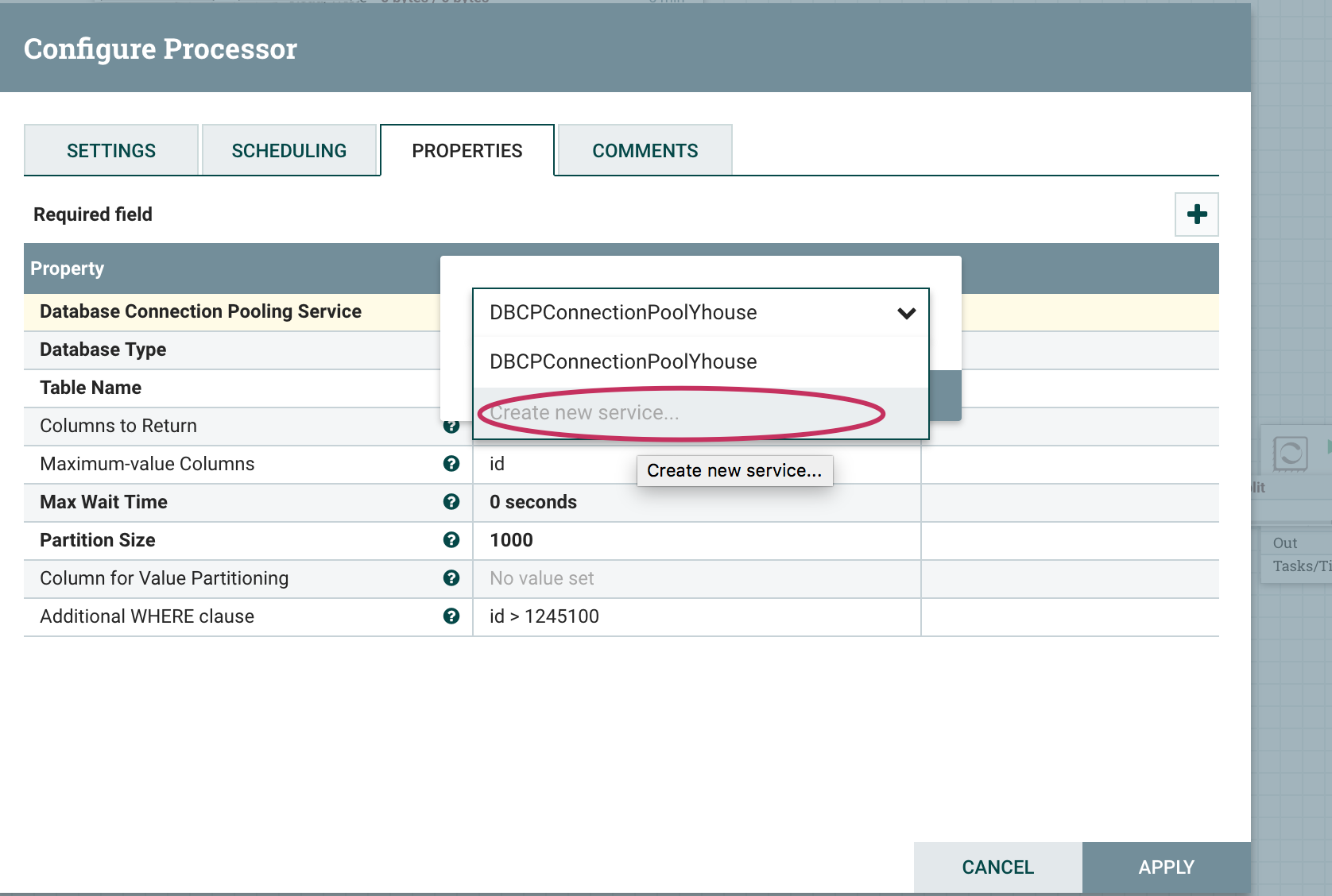
Task: Open help for Partition Size
Action: [451, 540]
